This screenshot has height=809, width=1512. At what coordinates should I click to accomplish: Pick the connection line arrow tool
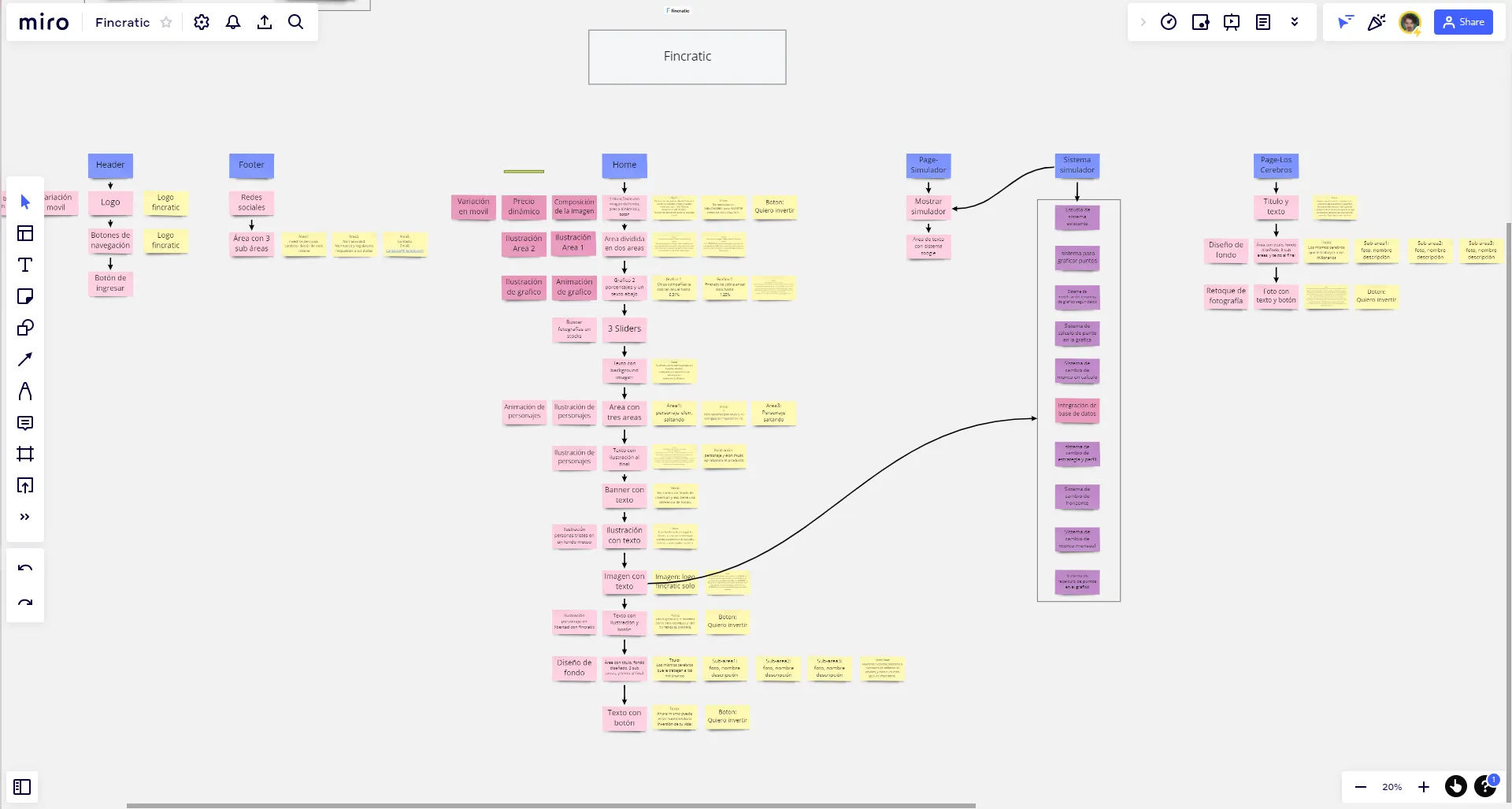pyautogui.click(x=25, y=359)
